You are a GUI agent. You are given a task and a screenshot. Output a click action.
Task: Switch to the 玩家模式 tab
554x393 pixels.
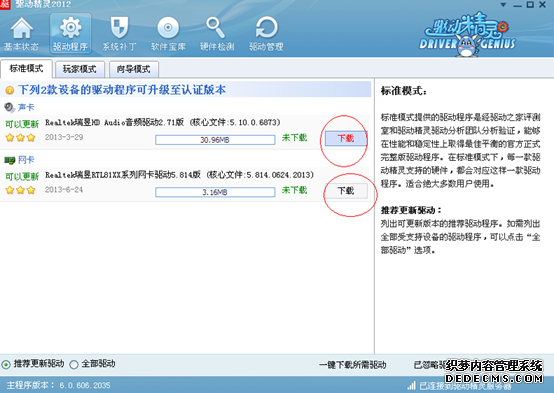[x=80, y=69]
